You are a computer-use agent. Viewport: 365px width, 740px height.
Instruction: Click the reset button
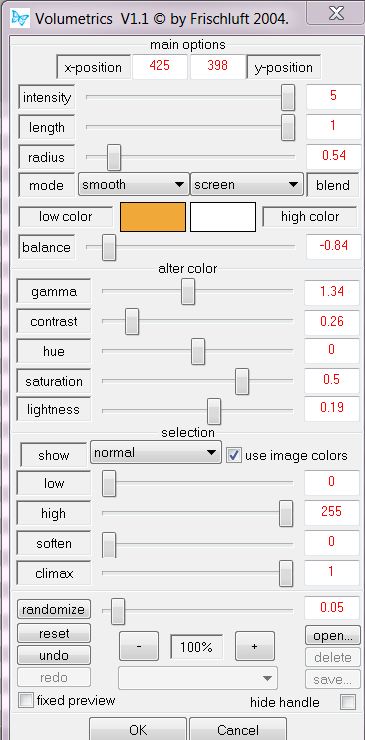pyautogui.click(x=53, y=633)
